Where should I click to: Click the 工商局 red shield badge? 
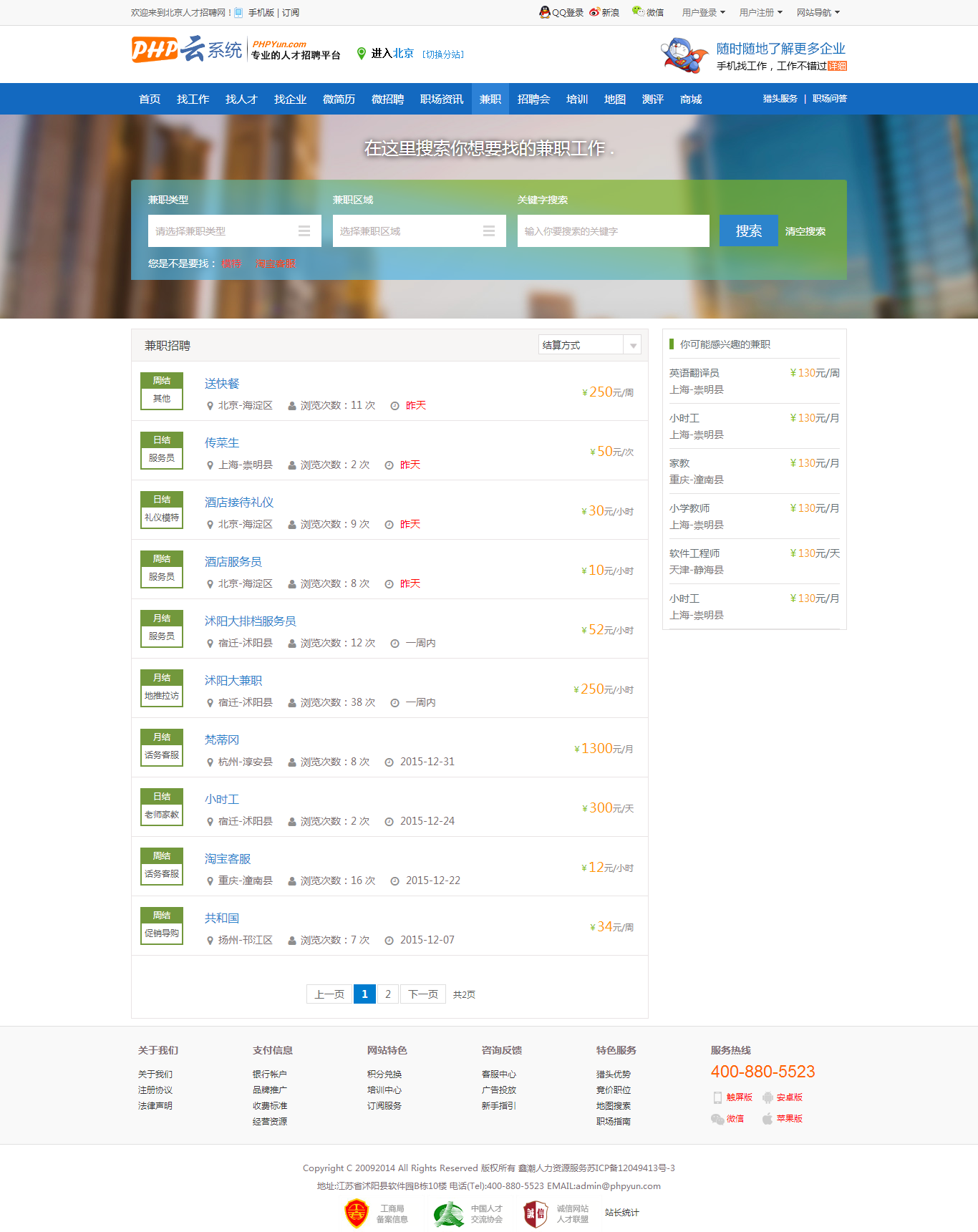357,1213
